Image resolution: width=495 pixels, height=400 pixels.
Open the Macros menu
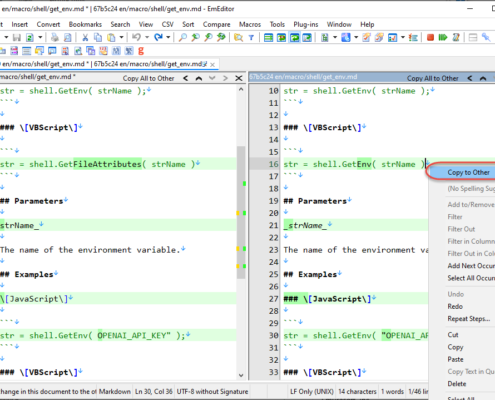coord(250,24)
